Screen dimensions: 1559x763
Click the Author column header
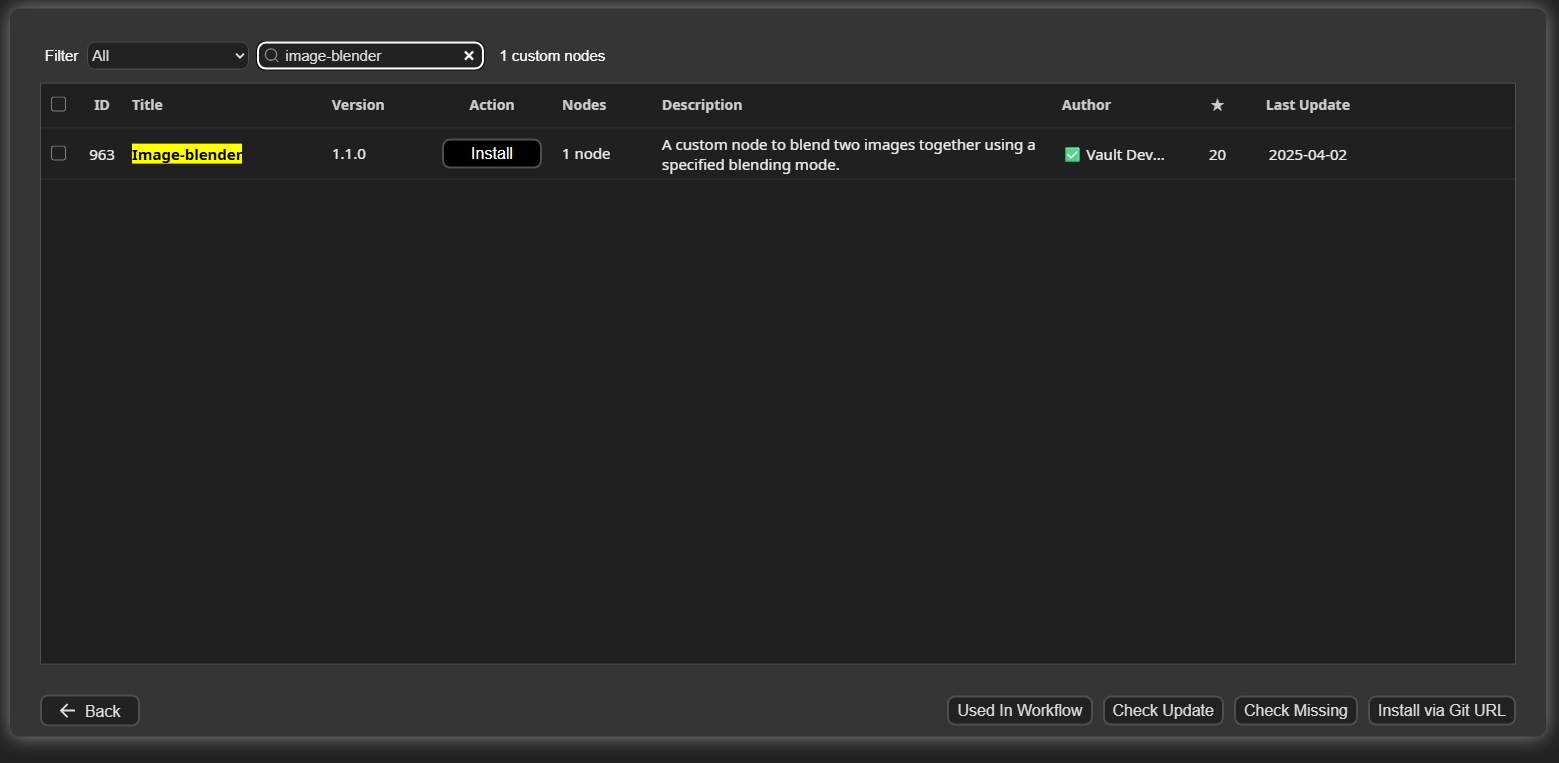[x=1086, y=105]
